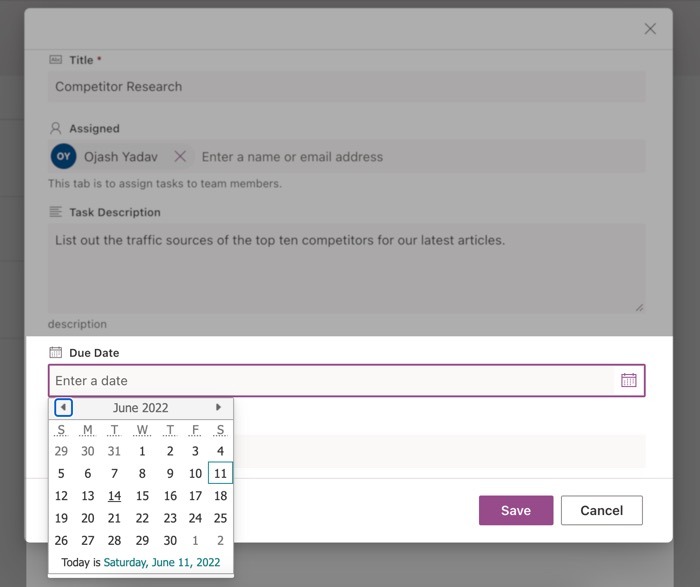This screenshot has width=700, height=587.
Task: Select greyed July 1 in the calendar
Action: (195, 540)
